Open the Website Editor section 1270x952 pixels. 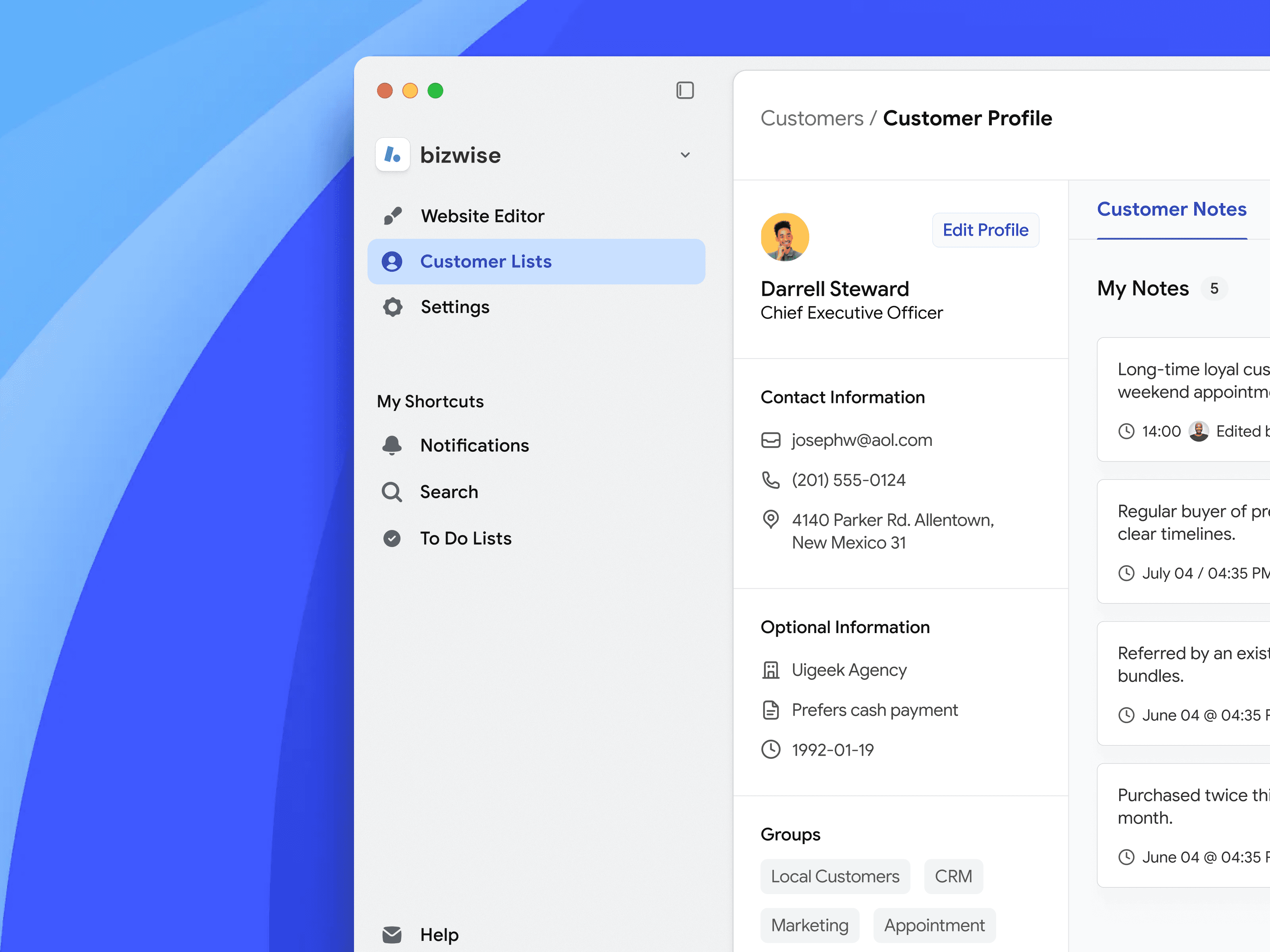point(482,216)
